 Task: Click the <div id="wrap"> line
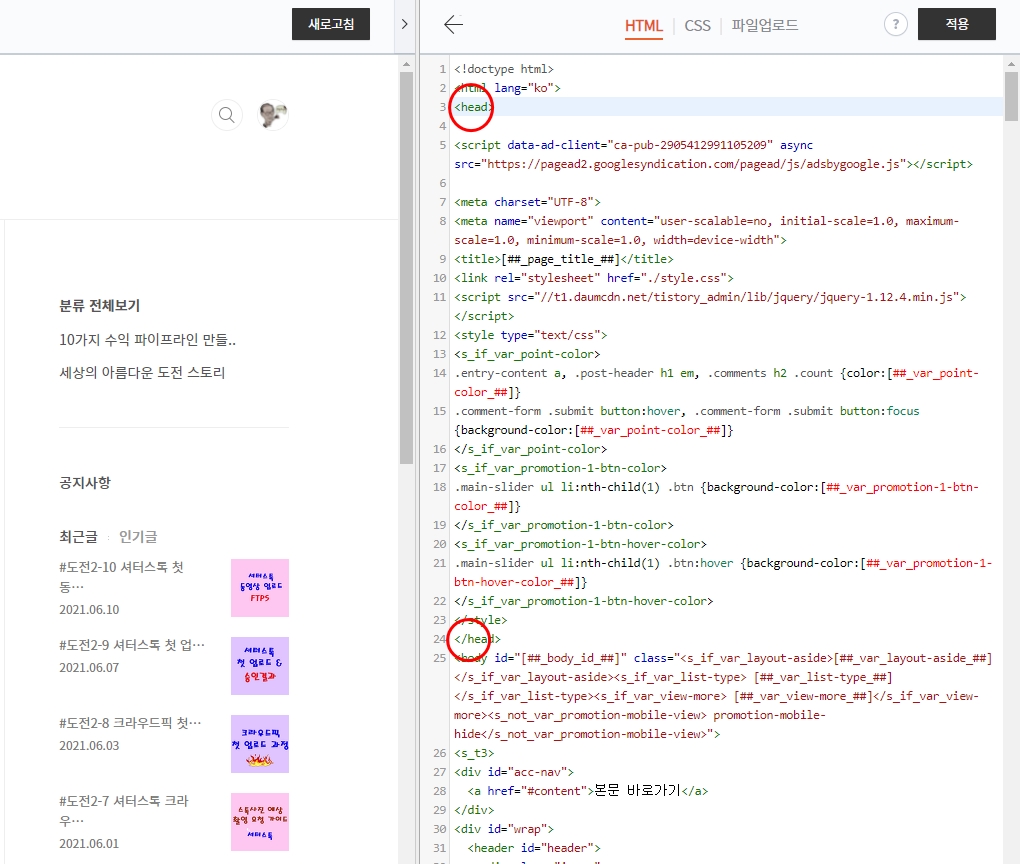point(504,829)
